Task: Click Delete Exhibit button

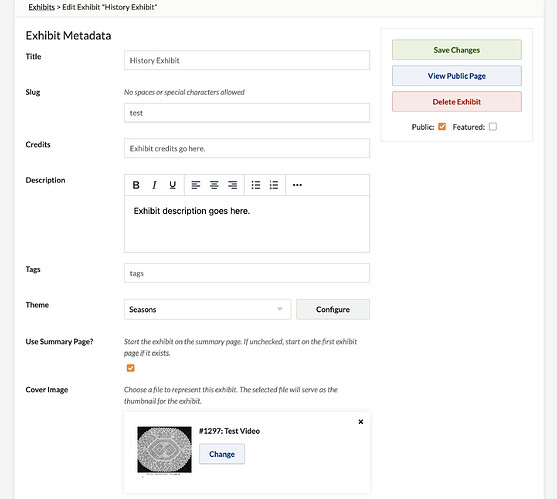Action: tap(457, 102)
